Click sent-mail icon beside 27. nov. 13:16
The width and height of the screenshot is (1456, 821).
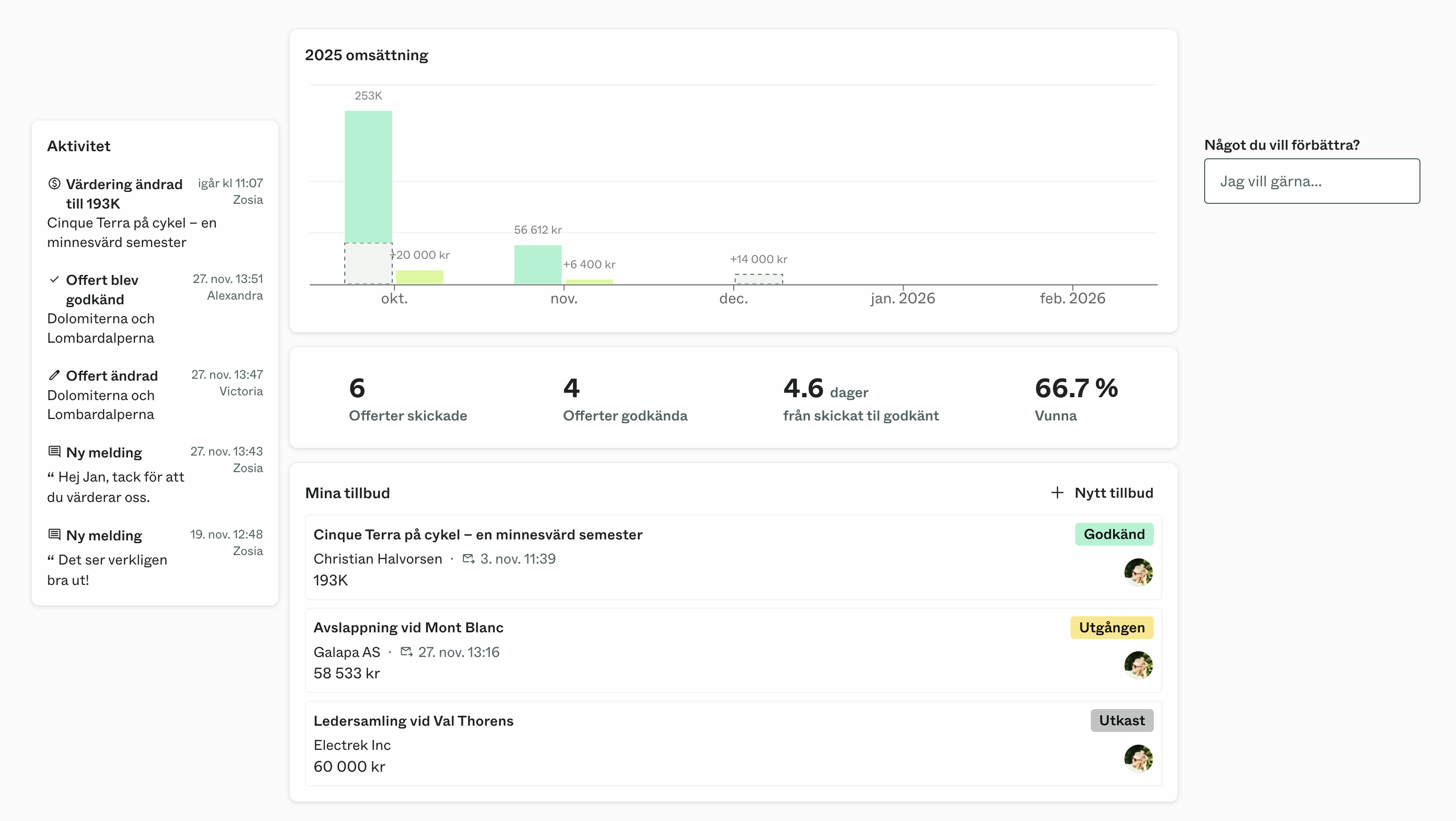point(406,652)
